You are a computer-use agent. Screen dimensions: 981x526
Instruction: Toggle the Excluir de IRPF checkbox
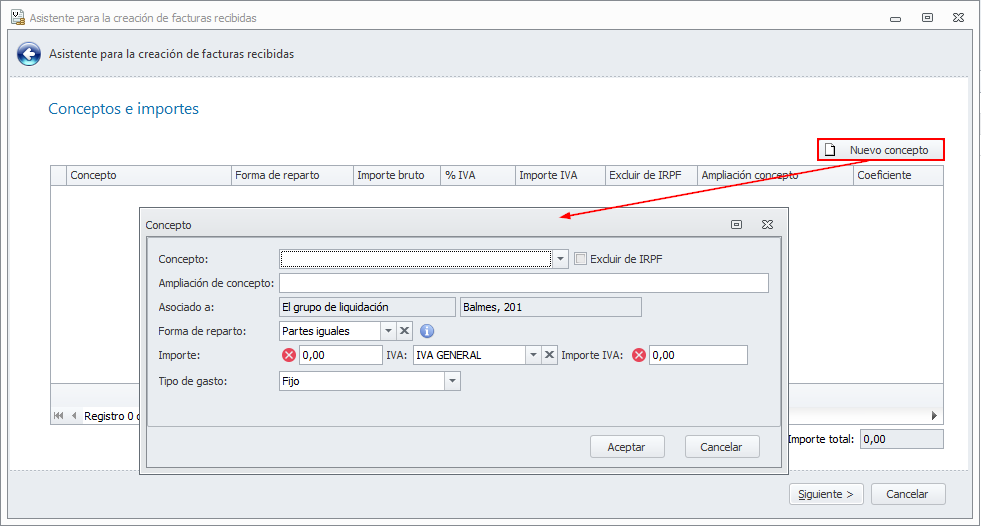tap(581, 259)
